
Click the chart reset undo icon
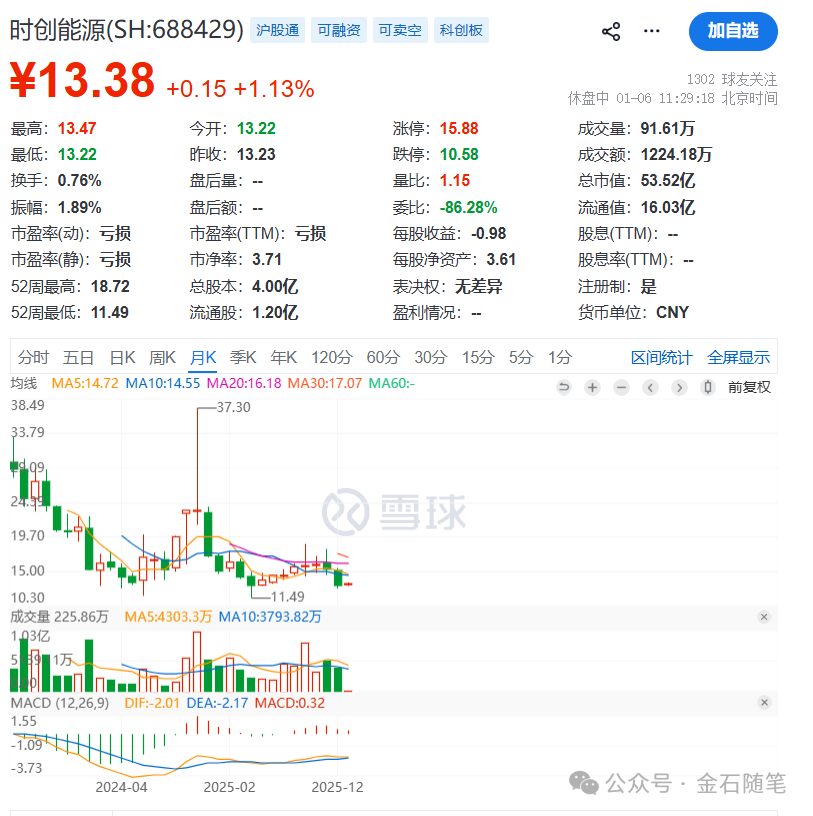(564, 387)
